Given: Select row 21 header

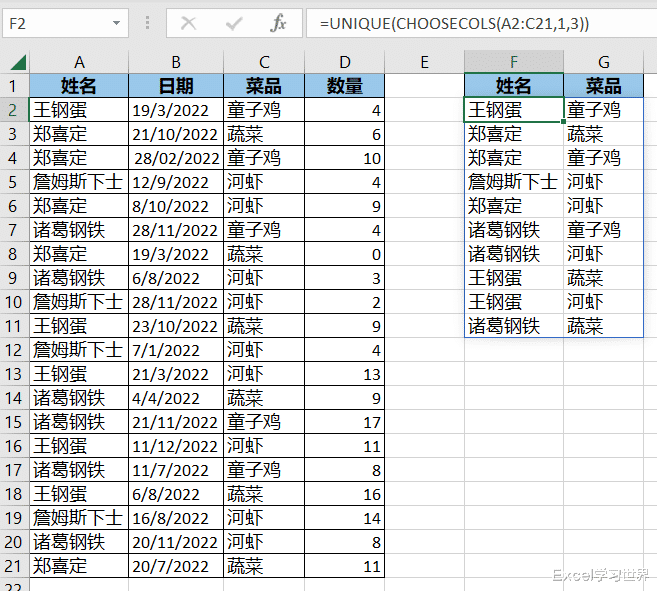Looking at the screenshot, I should pyautogui.click(x=14, y=566).
